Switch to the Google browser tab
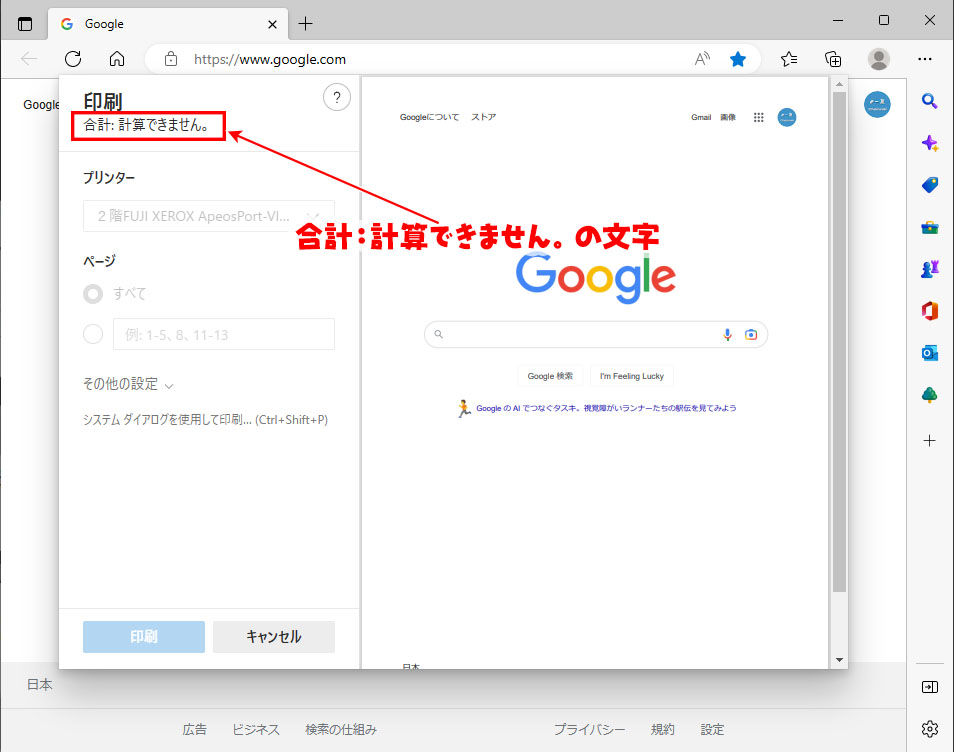 tap(160, 23)
